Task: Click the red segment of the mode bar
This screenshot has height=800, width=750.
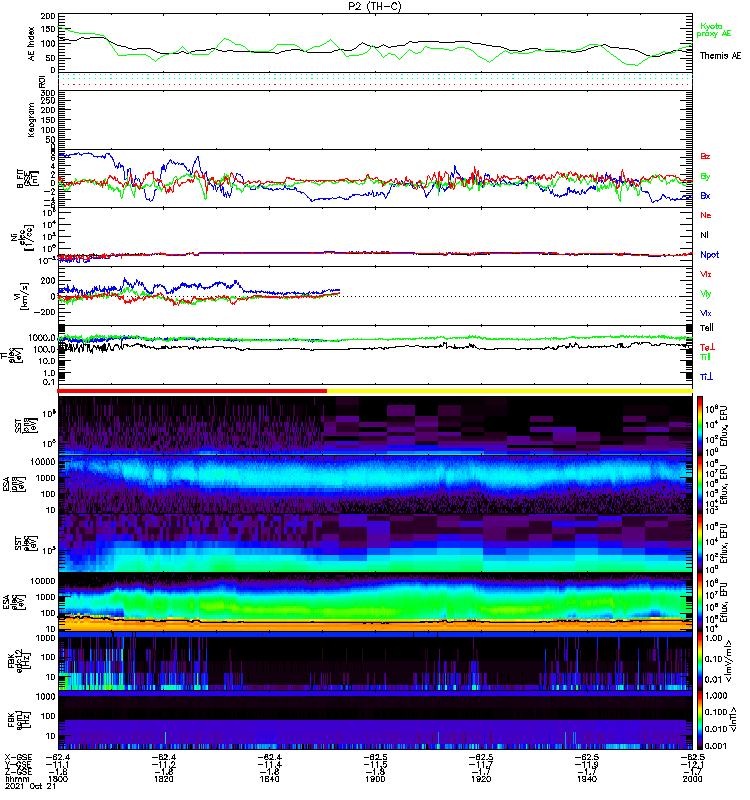Action: coord(192,391)
